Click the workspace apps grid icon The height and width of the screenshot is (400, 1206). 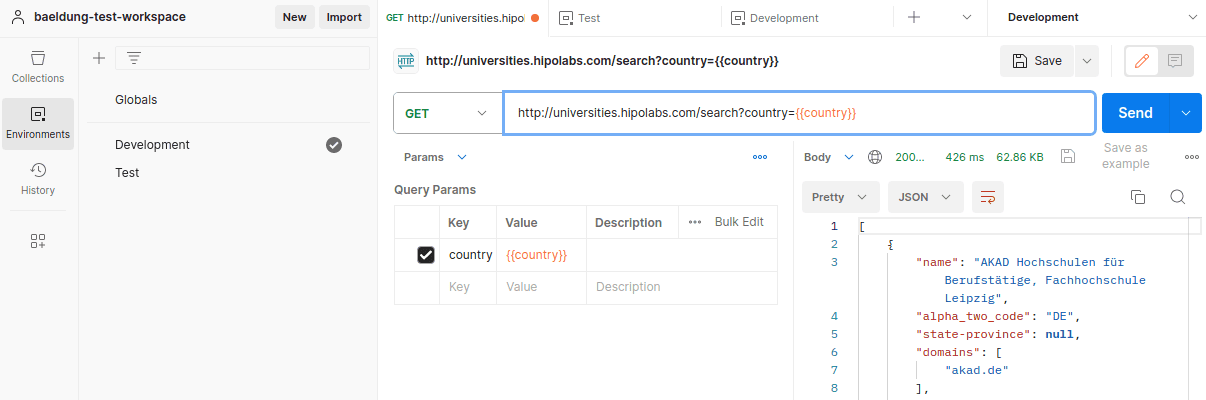tap(38, 241)
